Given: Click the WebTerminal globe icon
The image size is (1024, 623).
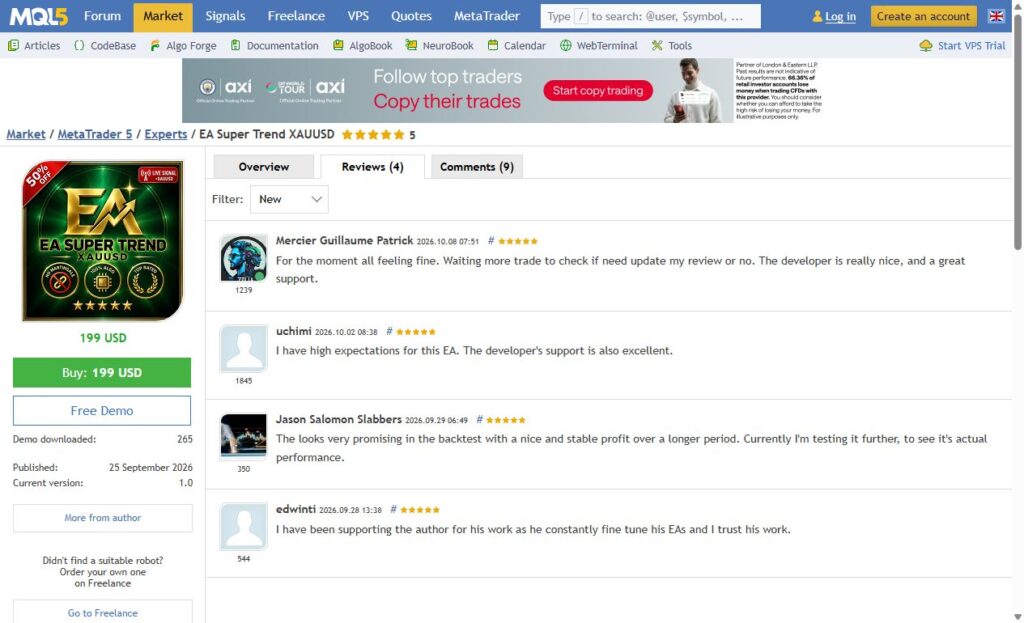Looking at the screenshot, I should pyautogui.click(x=566, y=45).
